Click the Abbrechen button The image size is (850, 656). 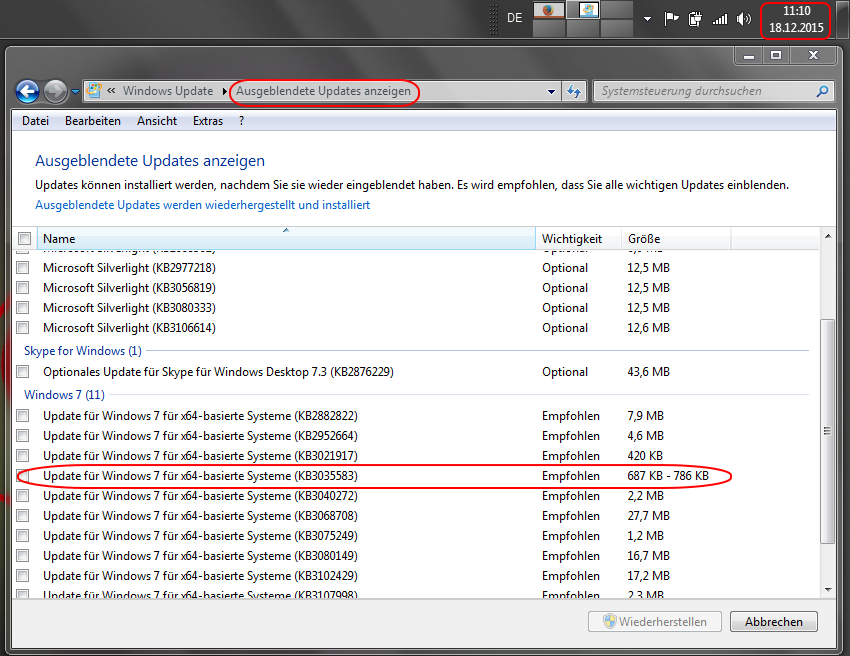[774, 622]
